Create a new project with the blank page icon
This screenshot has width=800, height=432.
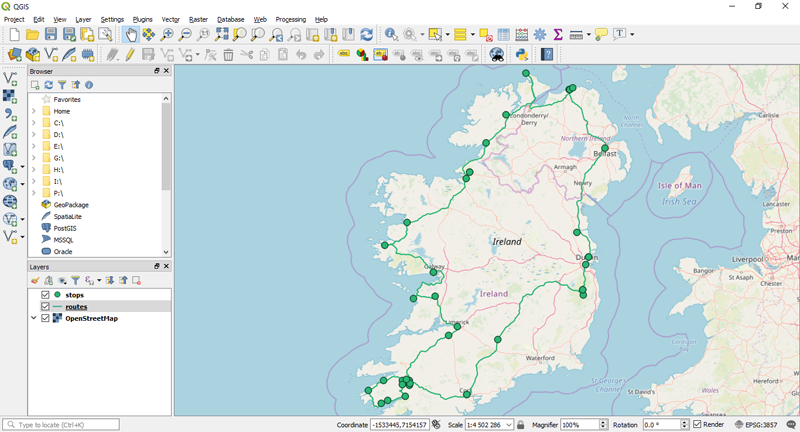click(14, 34)
